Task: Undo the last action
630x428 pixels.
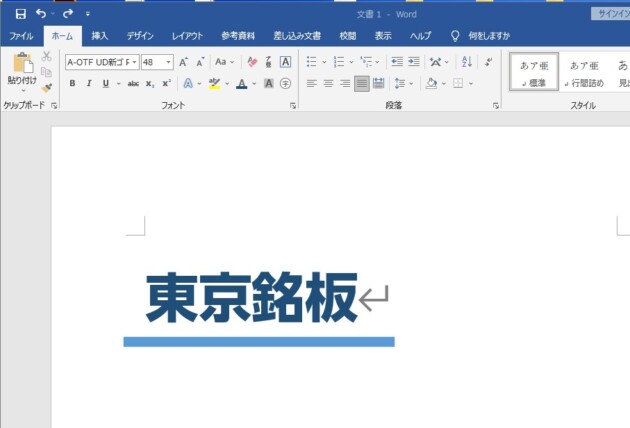Action: 41,14
